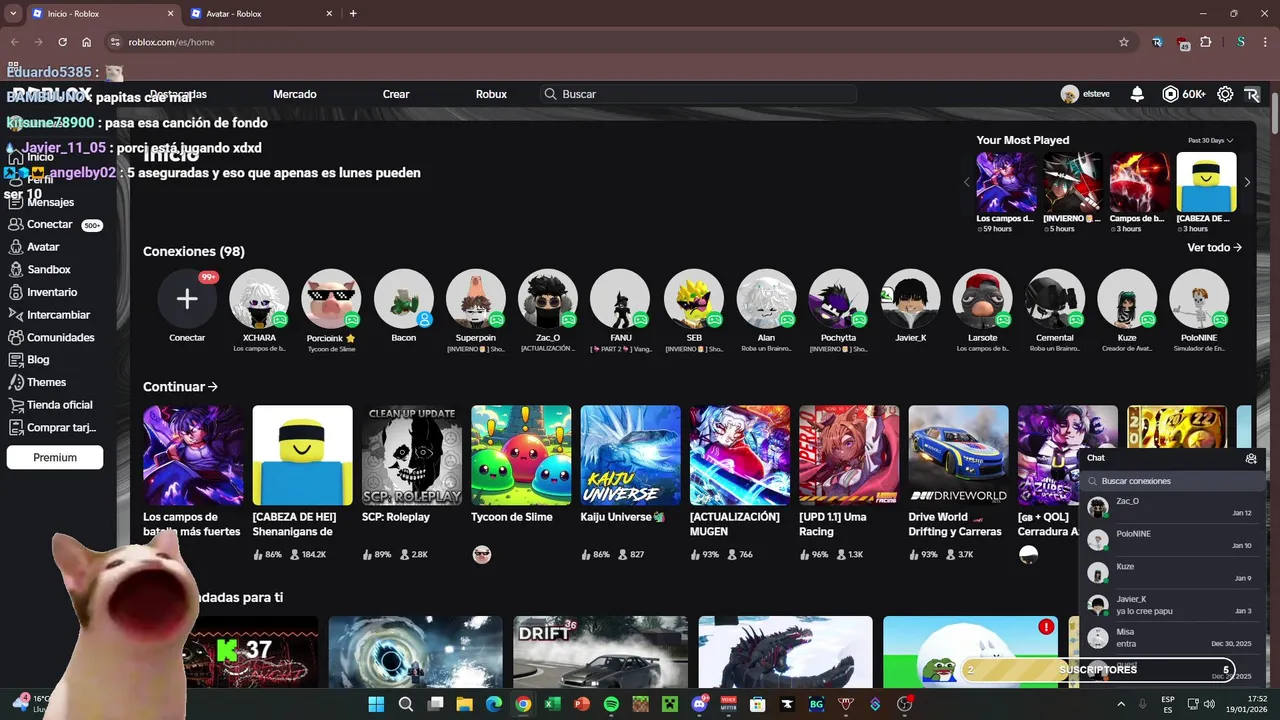Viewport: 1280px width, 720px height.
Task: Open the Bacon connection avatar
Action: [x=404, y=298]
